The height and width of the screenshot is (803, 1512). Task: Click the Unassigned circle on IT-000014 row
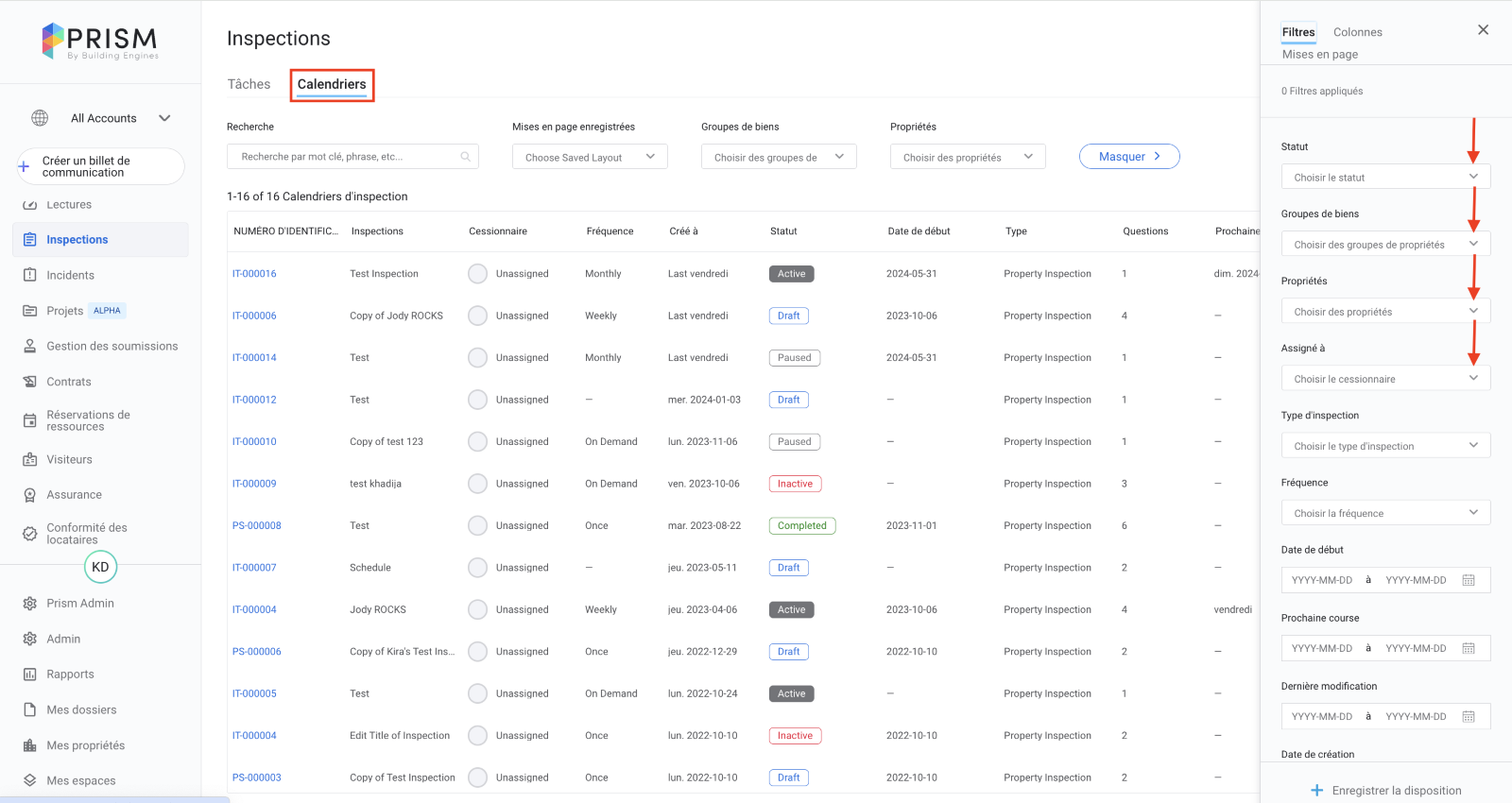(x=478, y=358)
